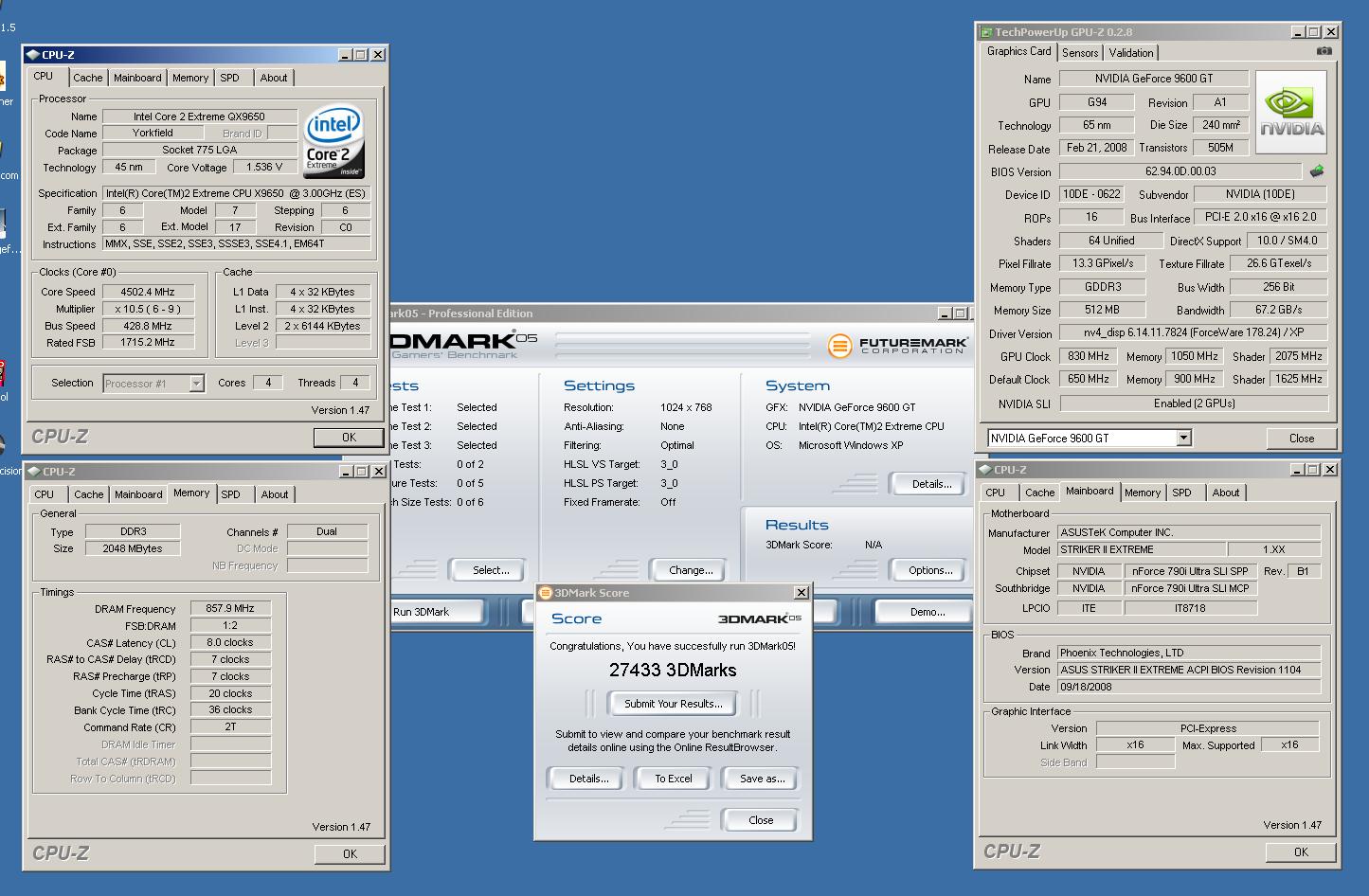The width and height of the screenshot is (1369, 896).
Task: Click OK in the memory CPU-Z window
Action: click(350, 854)
